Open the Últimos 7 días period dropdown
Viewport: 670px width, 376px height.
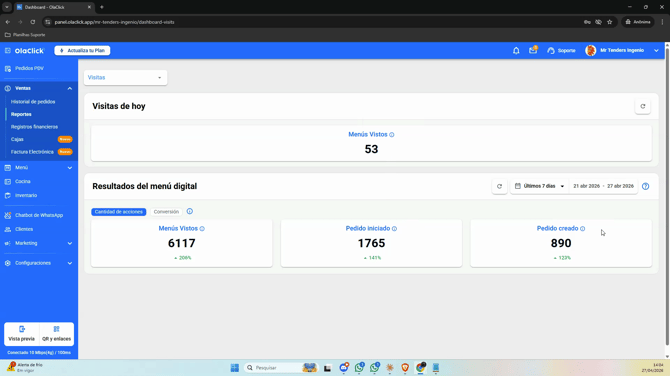tap(540, 186)
